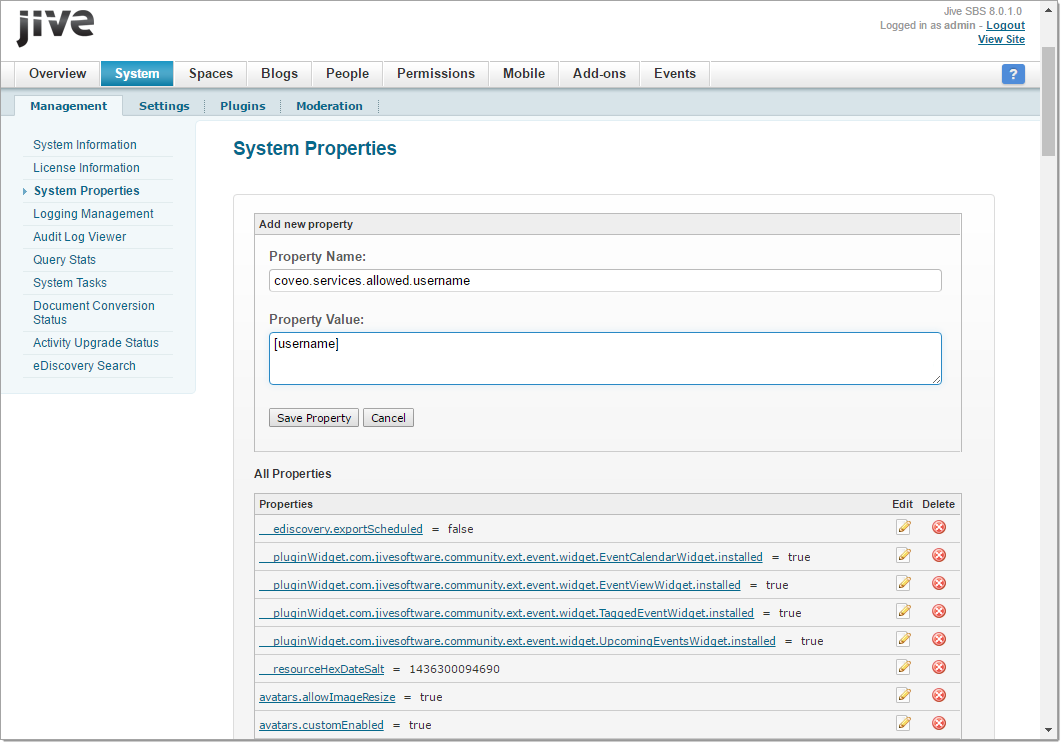This screenshot has height=745, width=1063.
Task: Click inside the Property Value field
Action: click(605, 357)
